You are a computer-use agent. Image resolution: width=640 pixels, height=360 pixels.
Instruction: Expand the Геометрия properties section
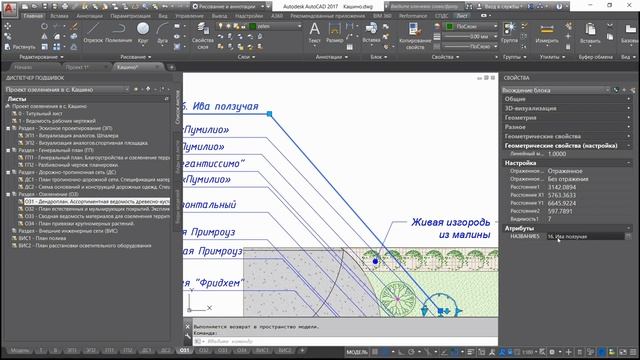coord(567,118)
